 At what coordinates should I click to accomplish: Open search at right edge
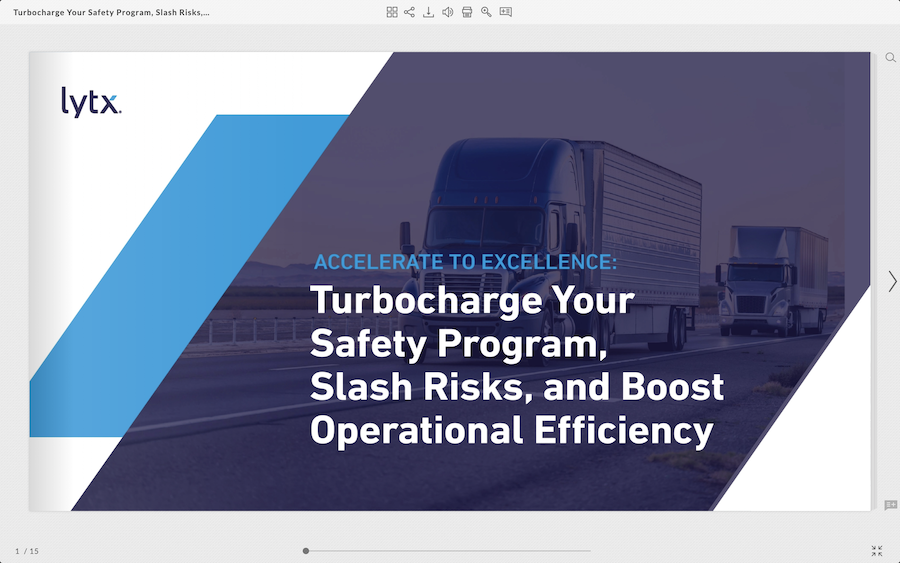coord(890,58)
